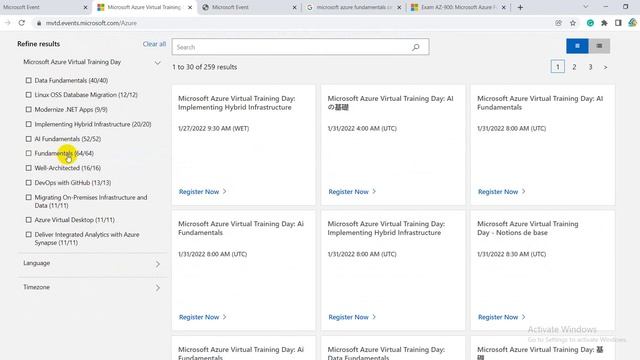Screen dimensions: 640x360
Task: Expand the Language filter section
Action: point(158,264)
